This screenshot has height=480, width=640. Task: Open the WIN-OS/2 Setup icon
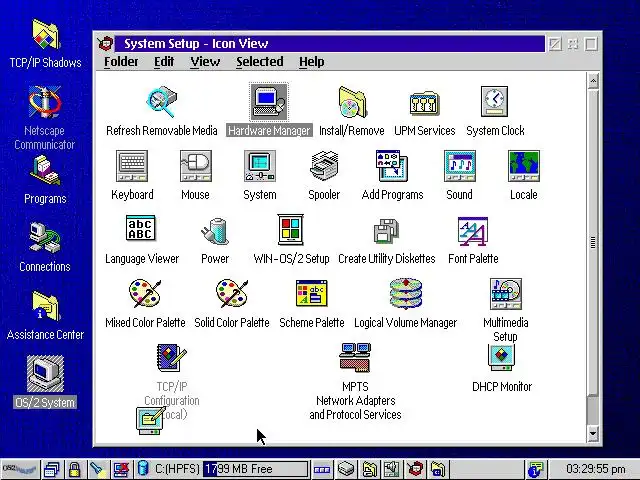(291, 229)
